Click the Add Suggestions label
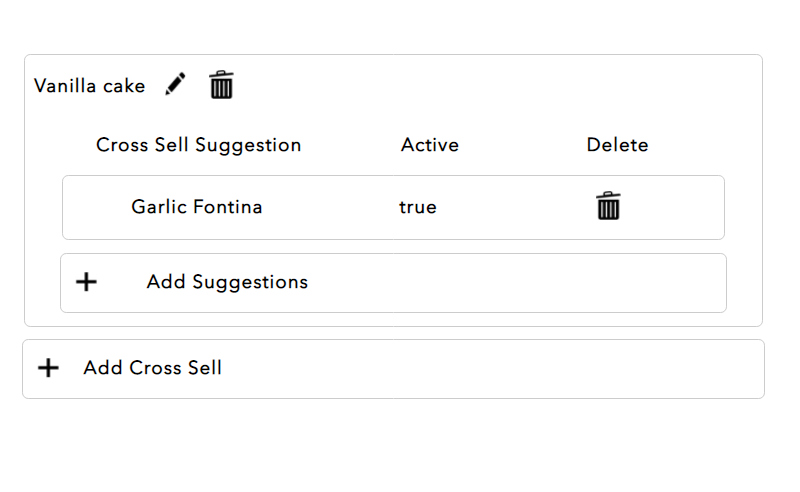Screen dimensions: 800x492 [228, 282]
